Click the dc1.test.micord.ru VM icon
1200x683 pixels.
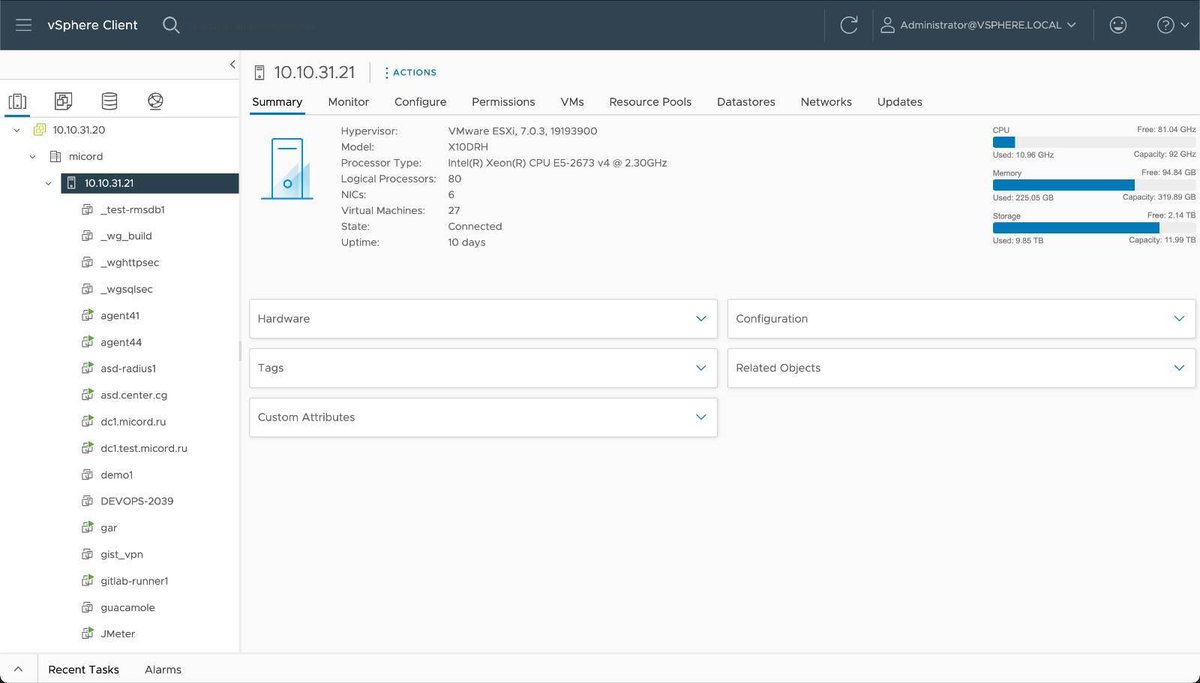coord(87,448)
